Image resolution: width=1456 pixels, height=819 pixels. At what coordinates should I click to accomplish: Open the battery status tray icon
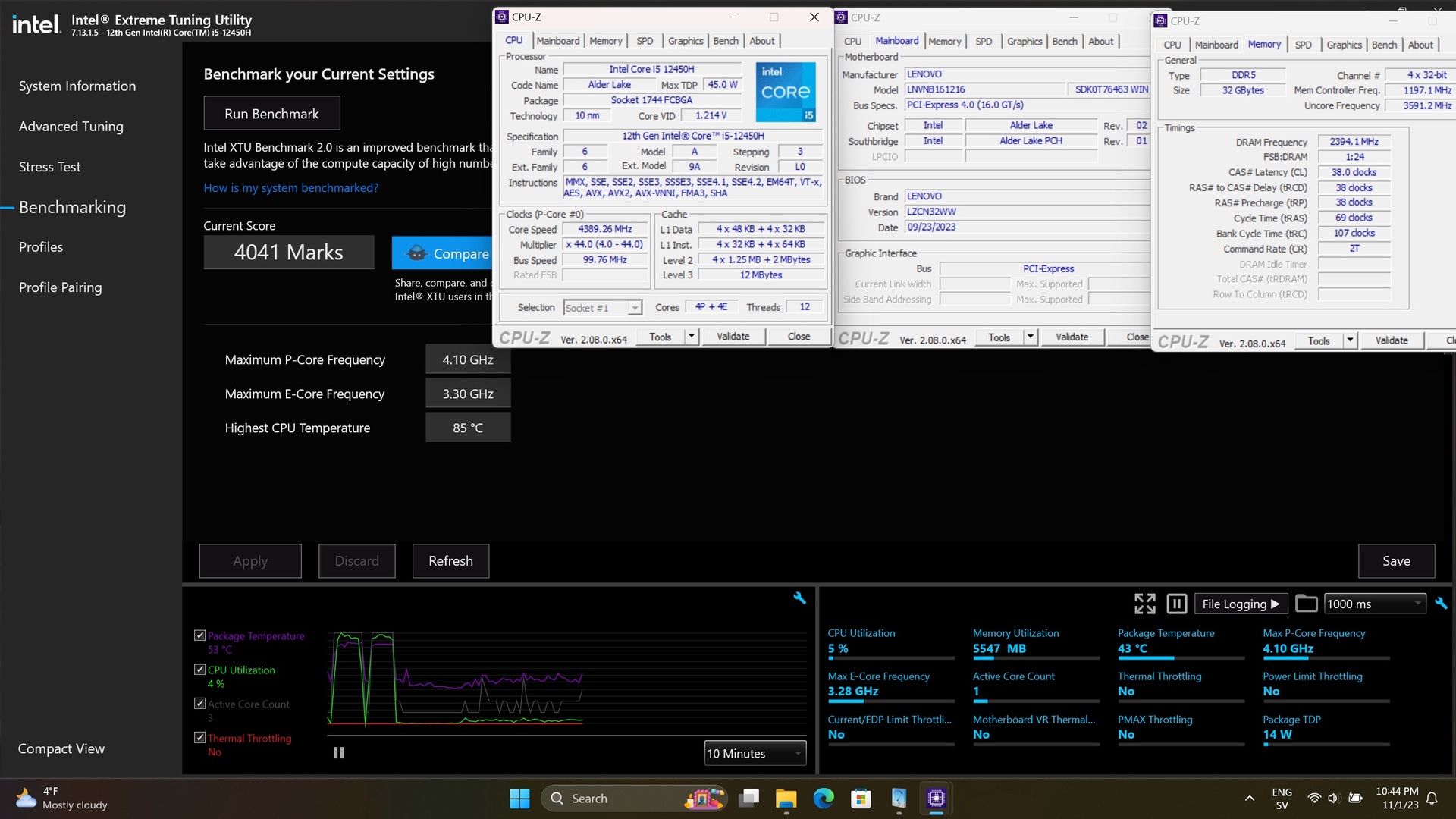[1355, 799]
